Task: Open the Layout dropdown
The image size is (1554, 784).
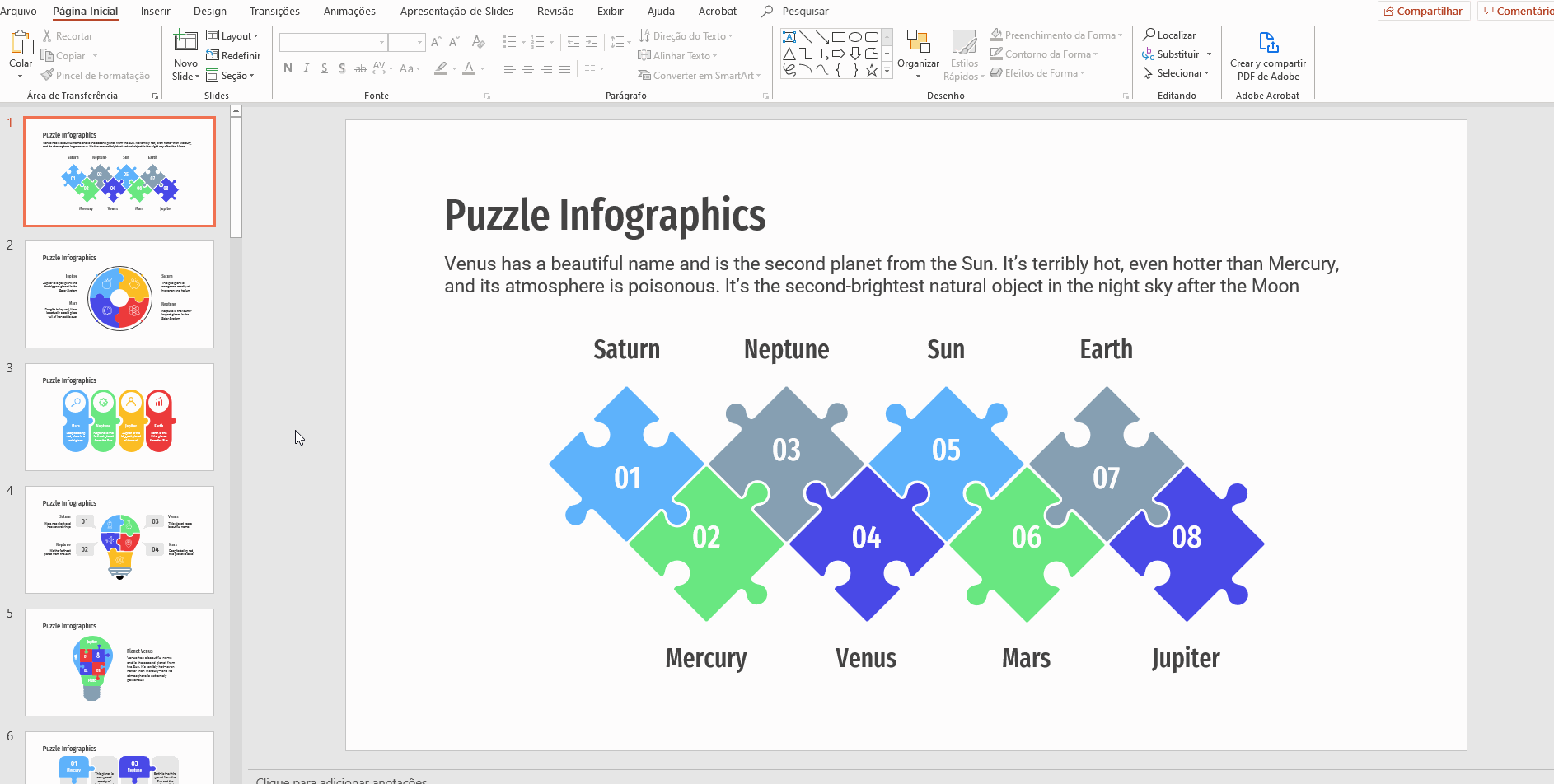Action: coord(232,35)
